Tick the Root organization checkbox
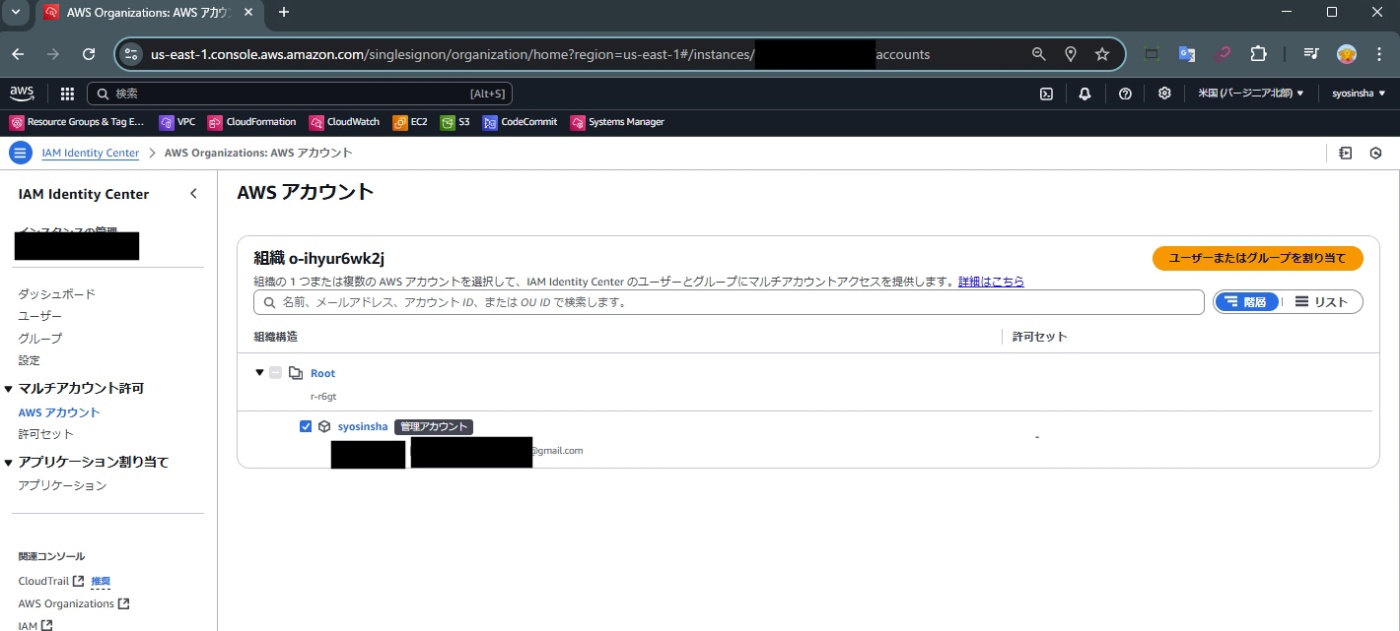The height and width of the screenshot is (631, 1400). click(276, 373)
